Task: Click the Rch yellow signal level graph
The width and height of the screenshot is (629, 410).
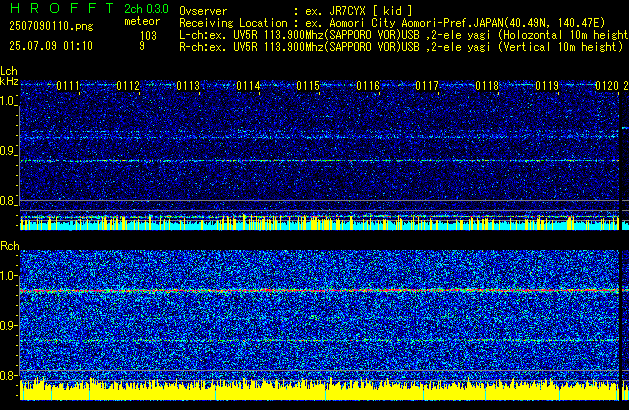Action: point(319,389)
